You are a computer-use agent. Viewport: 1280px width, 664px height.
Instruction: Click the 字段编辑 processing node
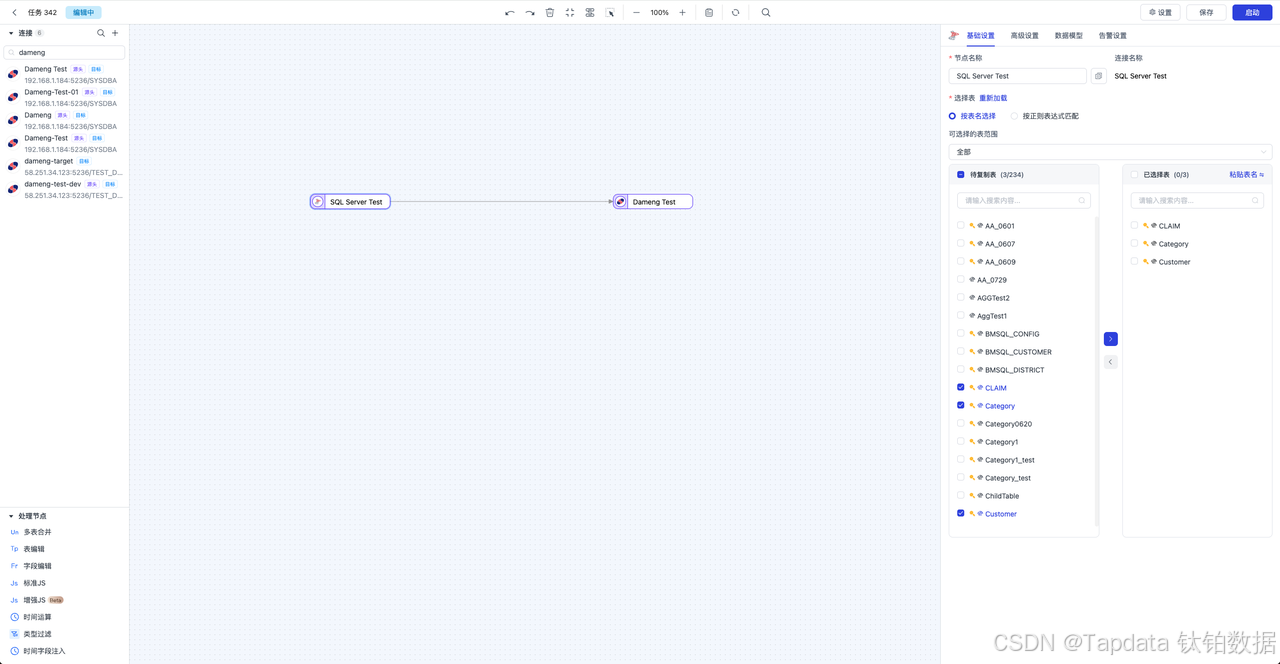[38, 566]
